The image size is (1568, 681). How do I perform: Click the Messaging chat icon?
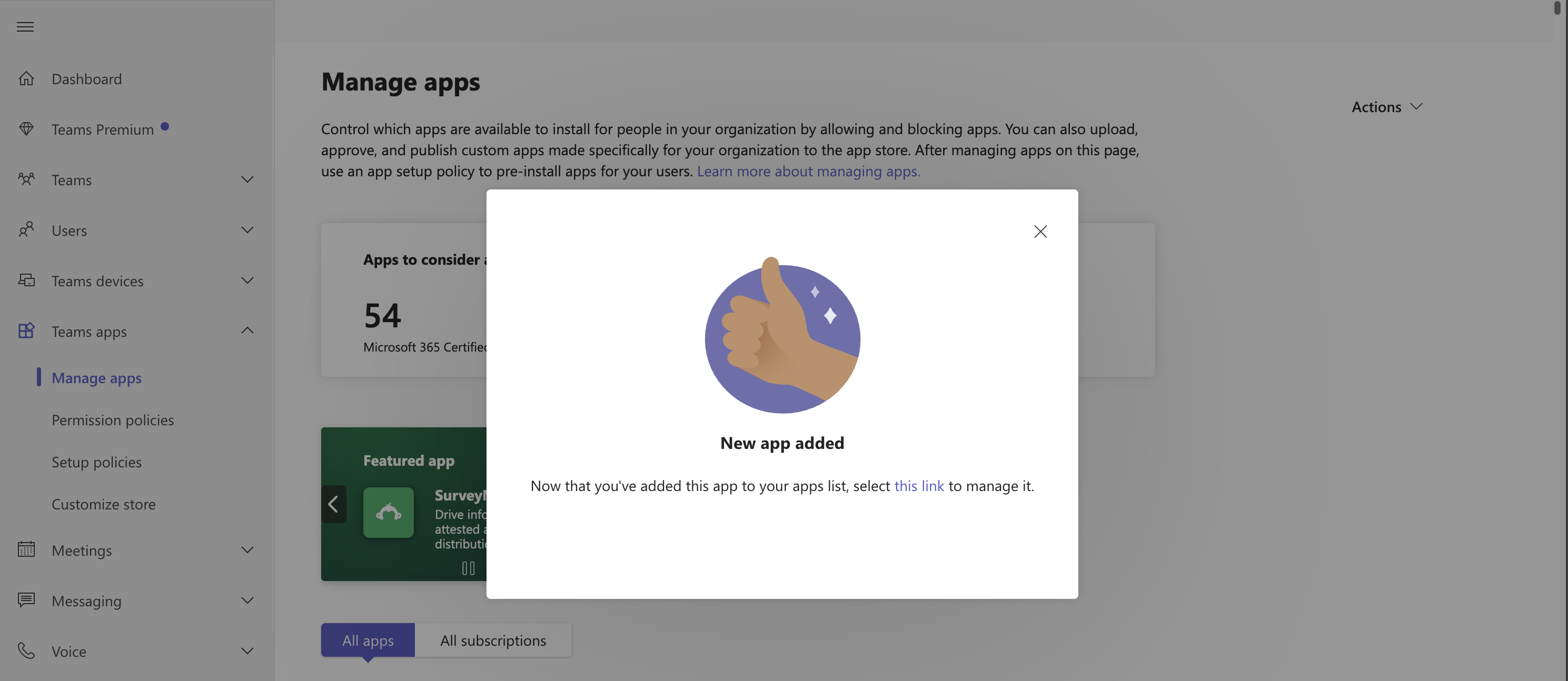26,600
